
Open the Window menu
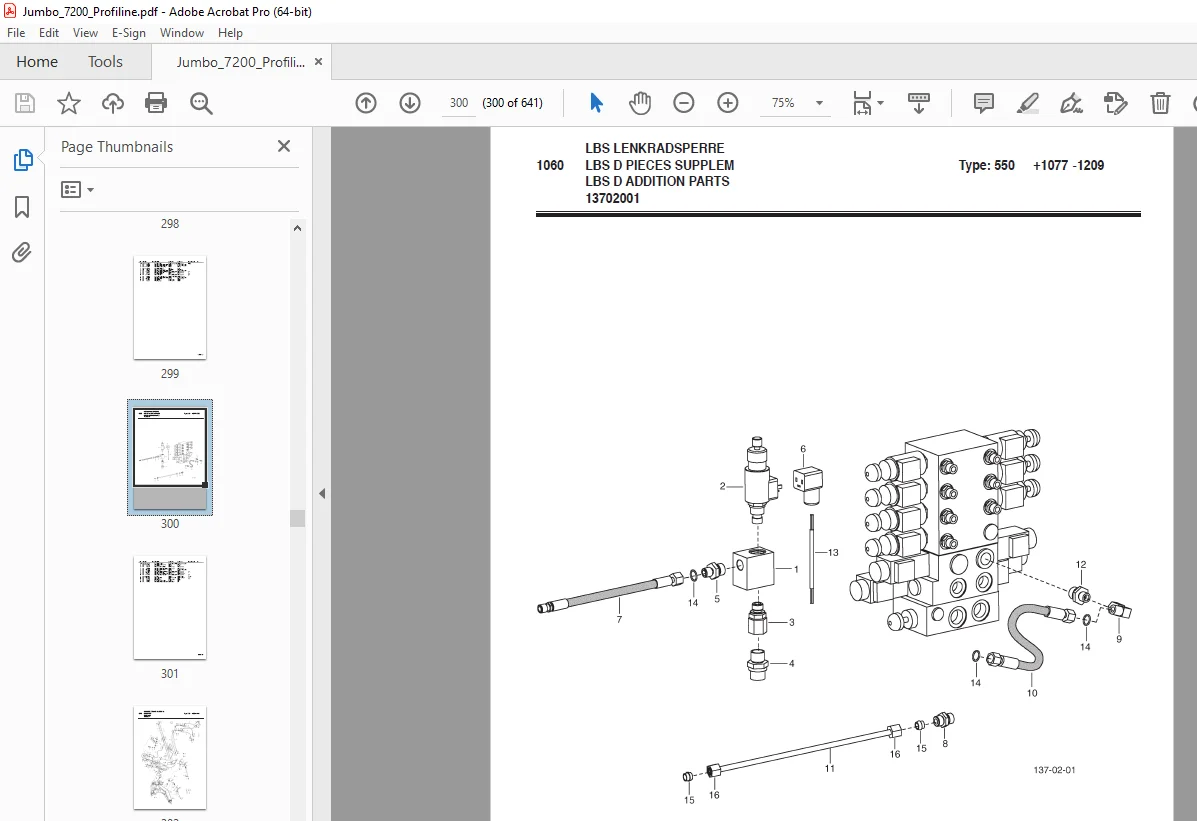182,33
